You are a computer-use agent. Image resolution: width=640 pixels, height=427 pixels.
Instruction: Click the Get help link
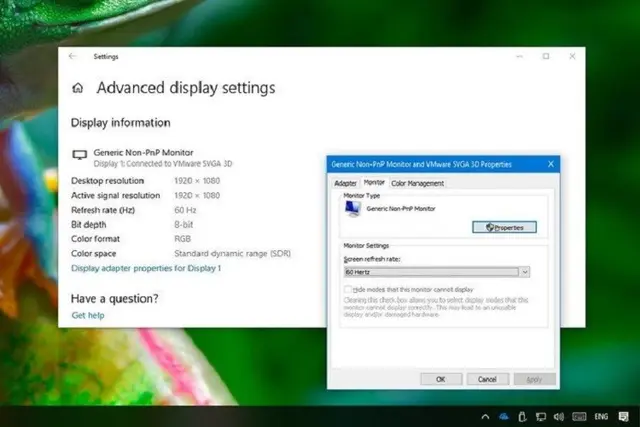pyautogui.click(x=88, y=315)
